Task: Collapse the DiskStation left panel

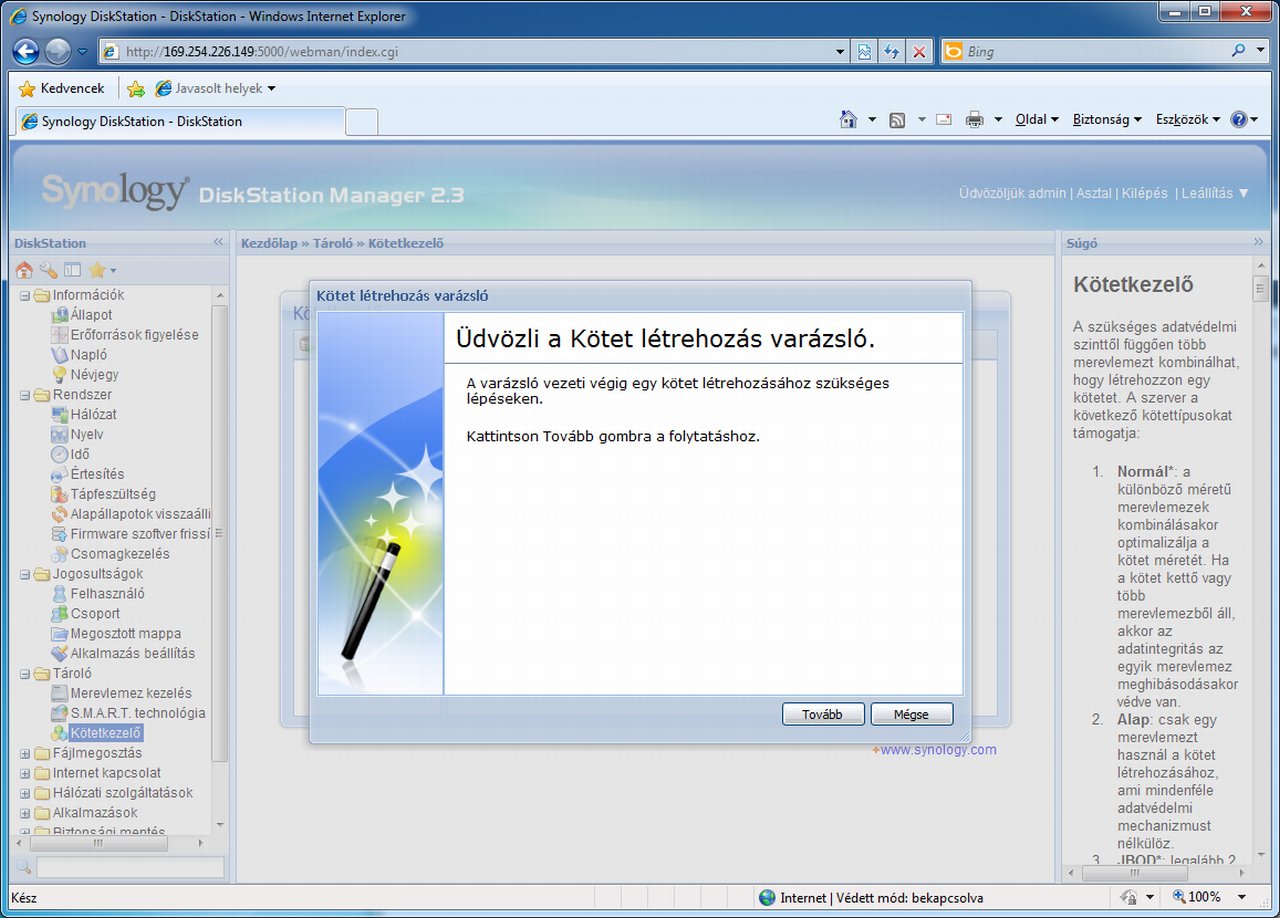Action: [x=218, y=242]
